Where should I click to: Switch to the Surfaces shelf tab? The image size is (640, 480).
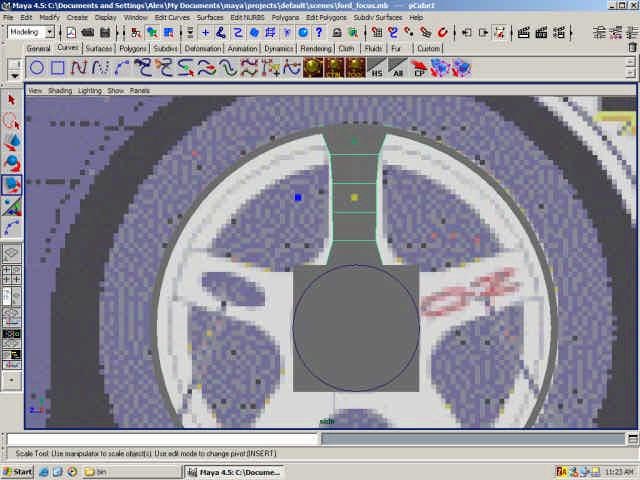pos(98,48)
